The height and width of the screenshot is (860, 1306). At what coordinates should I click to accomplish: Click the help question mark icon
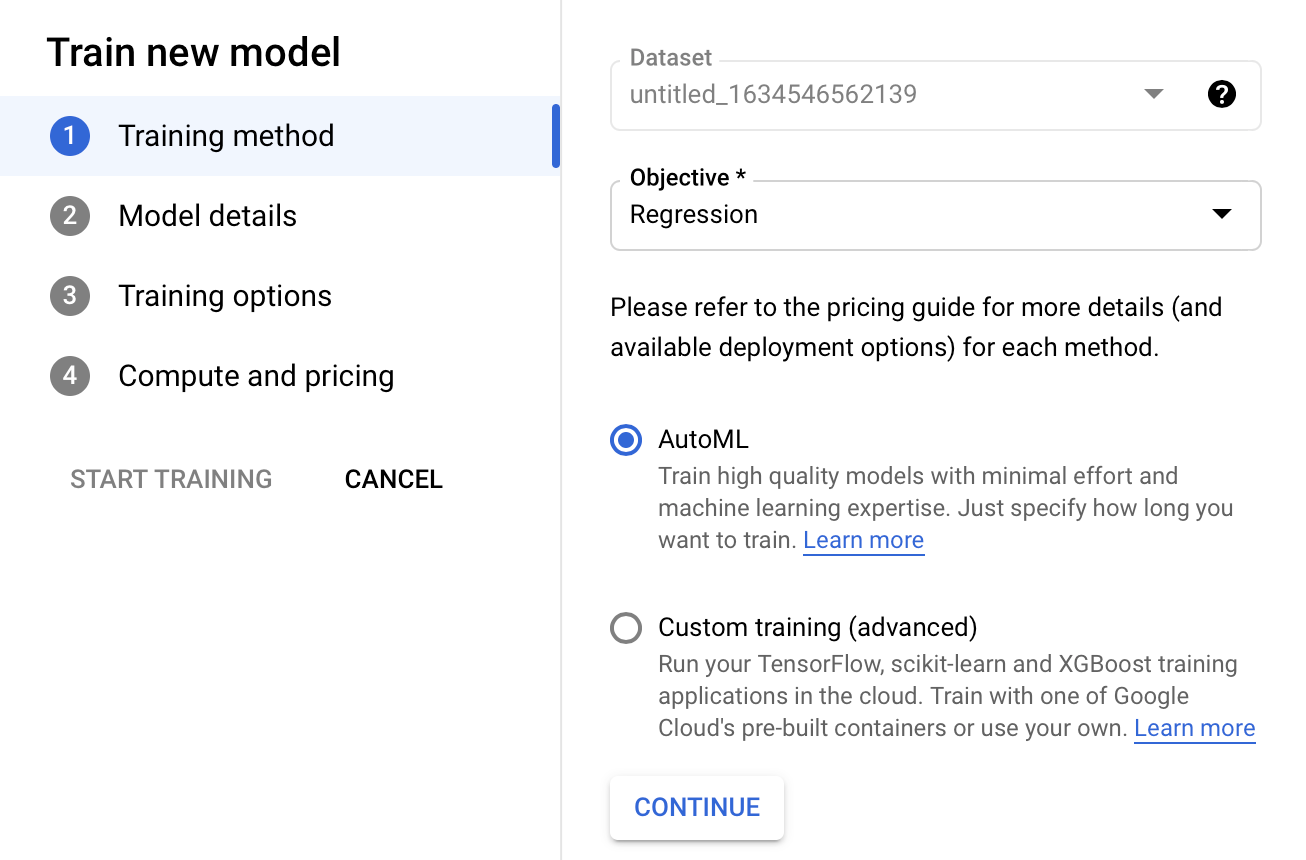coord(1221,95)
